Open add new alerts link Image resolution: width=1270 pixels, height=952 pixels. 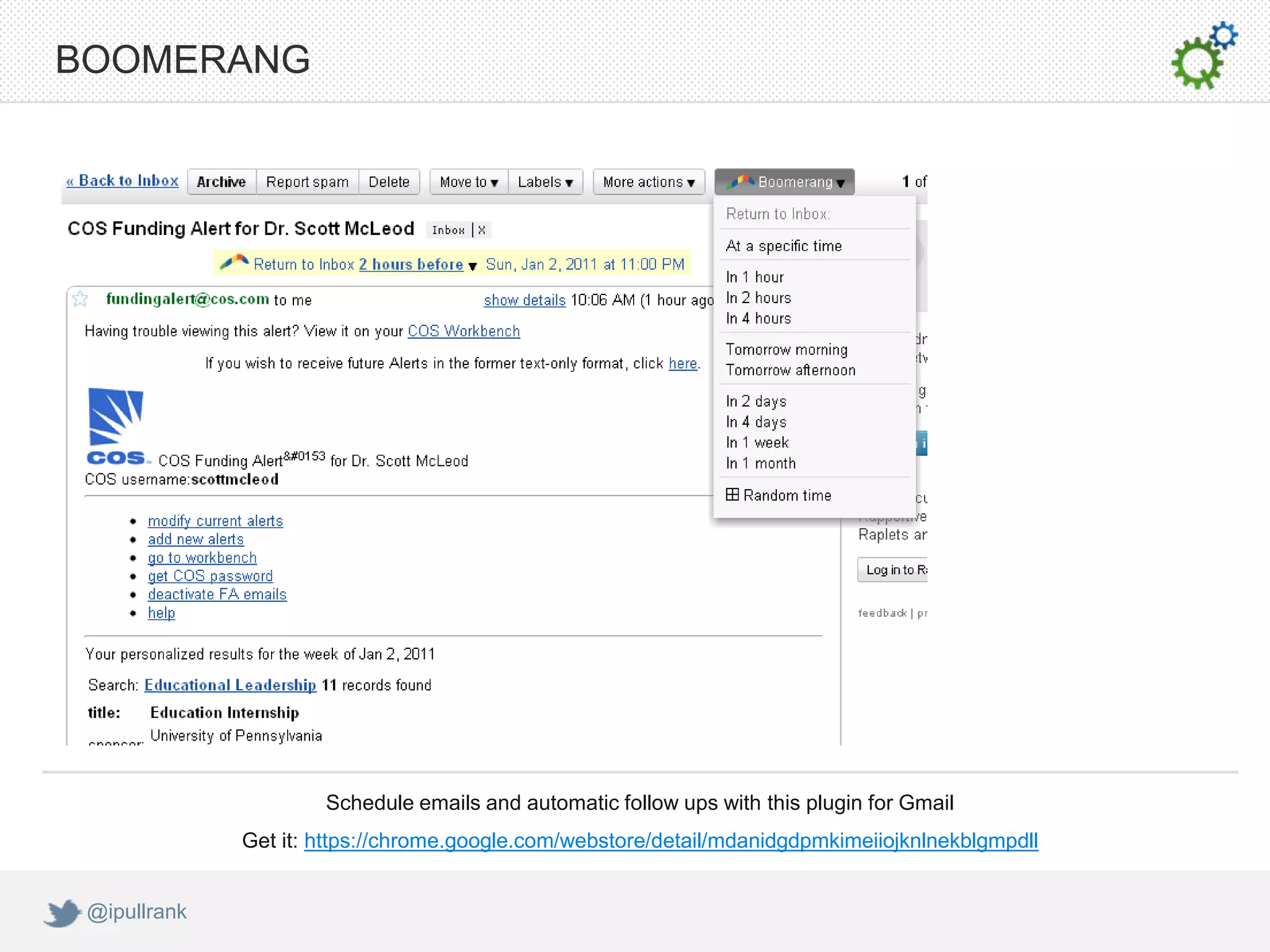tap(196, 540)
